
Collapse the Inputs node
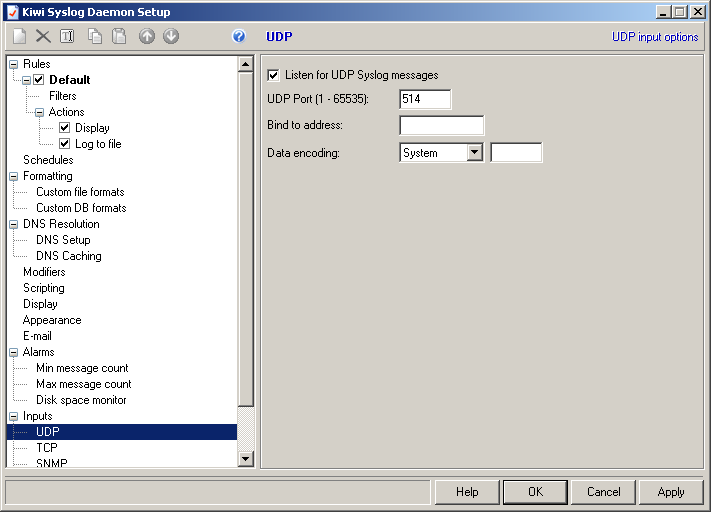[14, 416]
